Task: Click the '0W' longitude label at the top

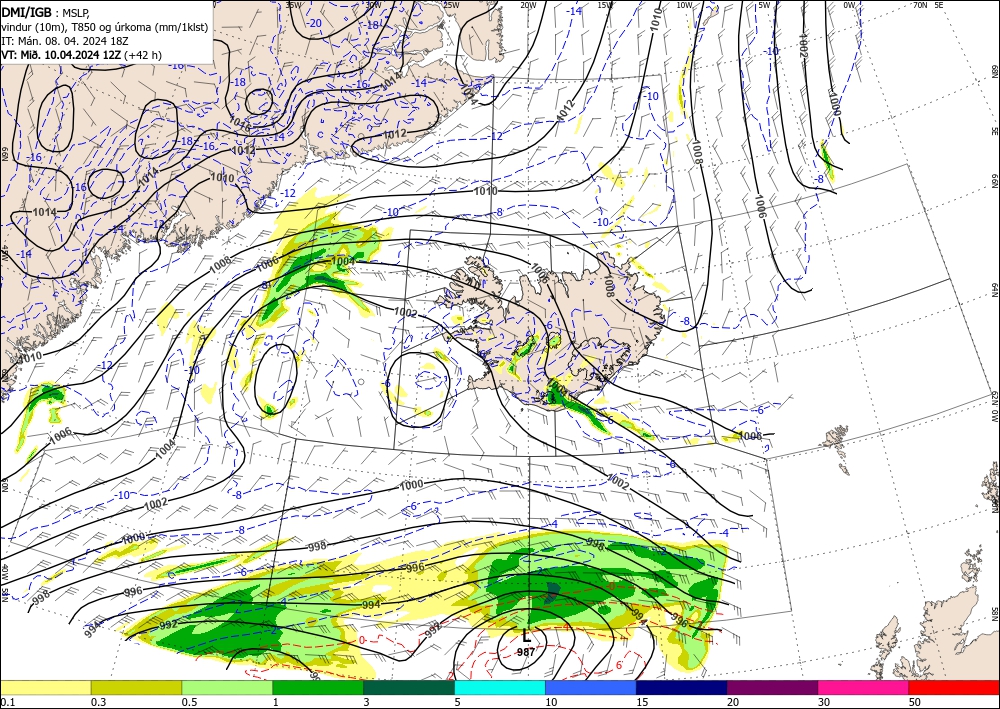Action: coord(849,4)
